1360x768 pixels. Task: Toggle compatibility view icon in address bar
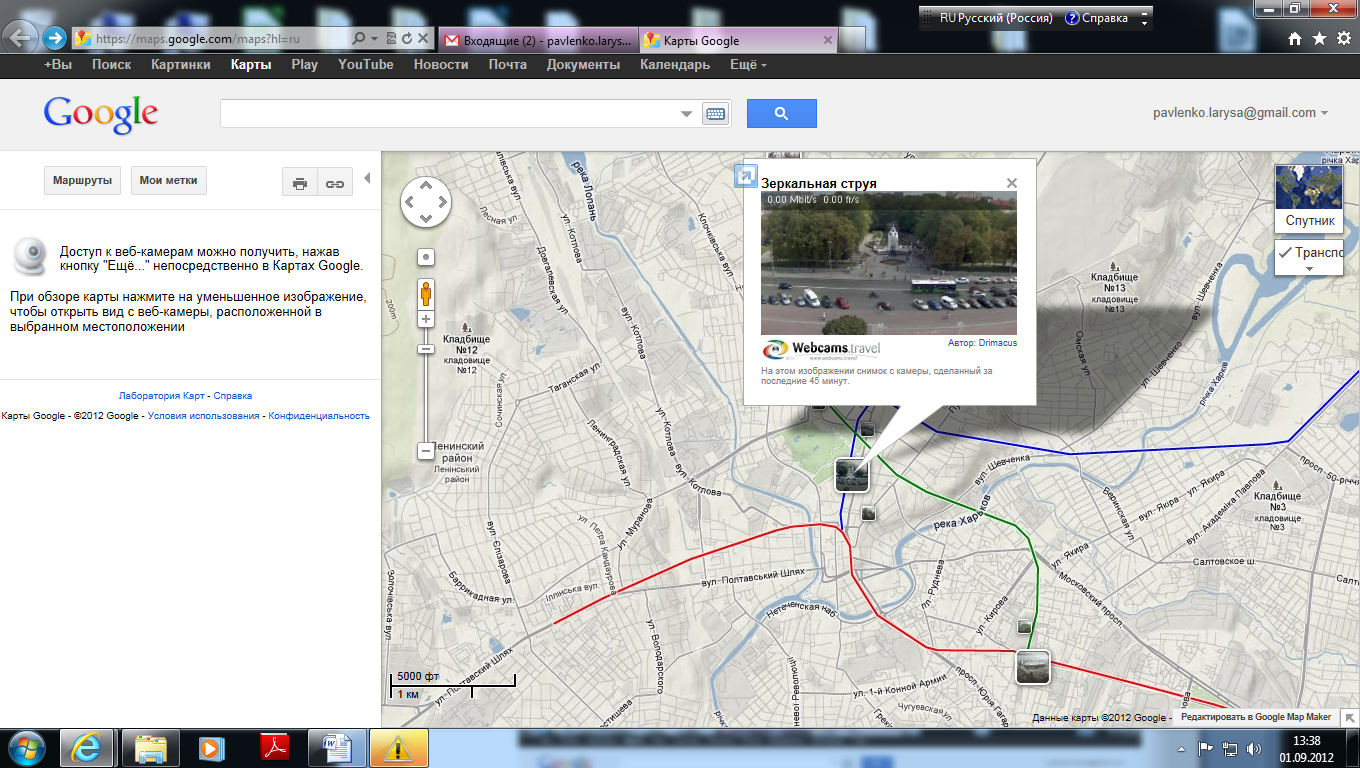click(391, 39)
